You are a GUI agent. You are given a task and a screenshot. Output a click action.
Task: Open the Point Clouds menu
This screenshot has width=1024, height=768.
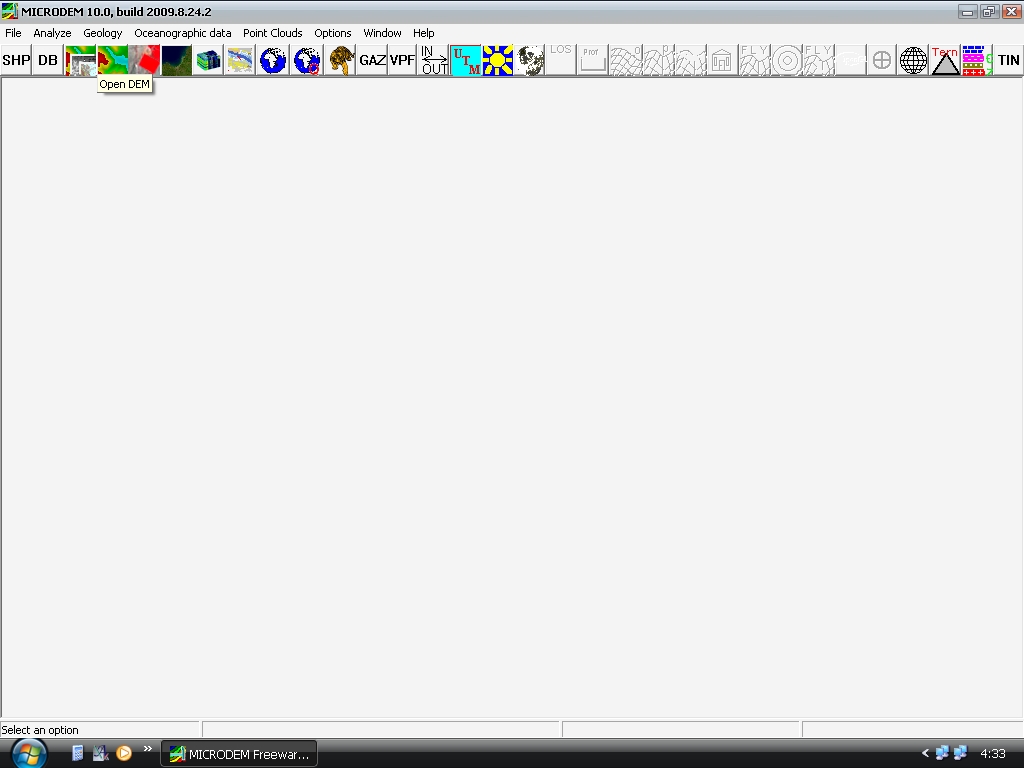coord(272,33)
